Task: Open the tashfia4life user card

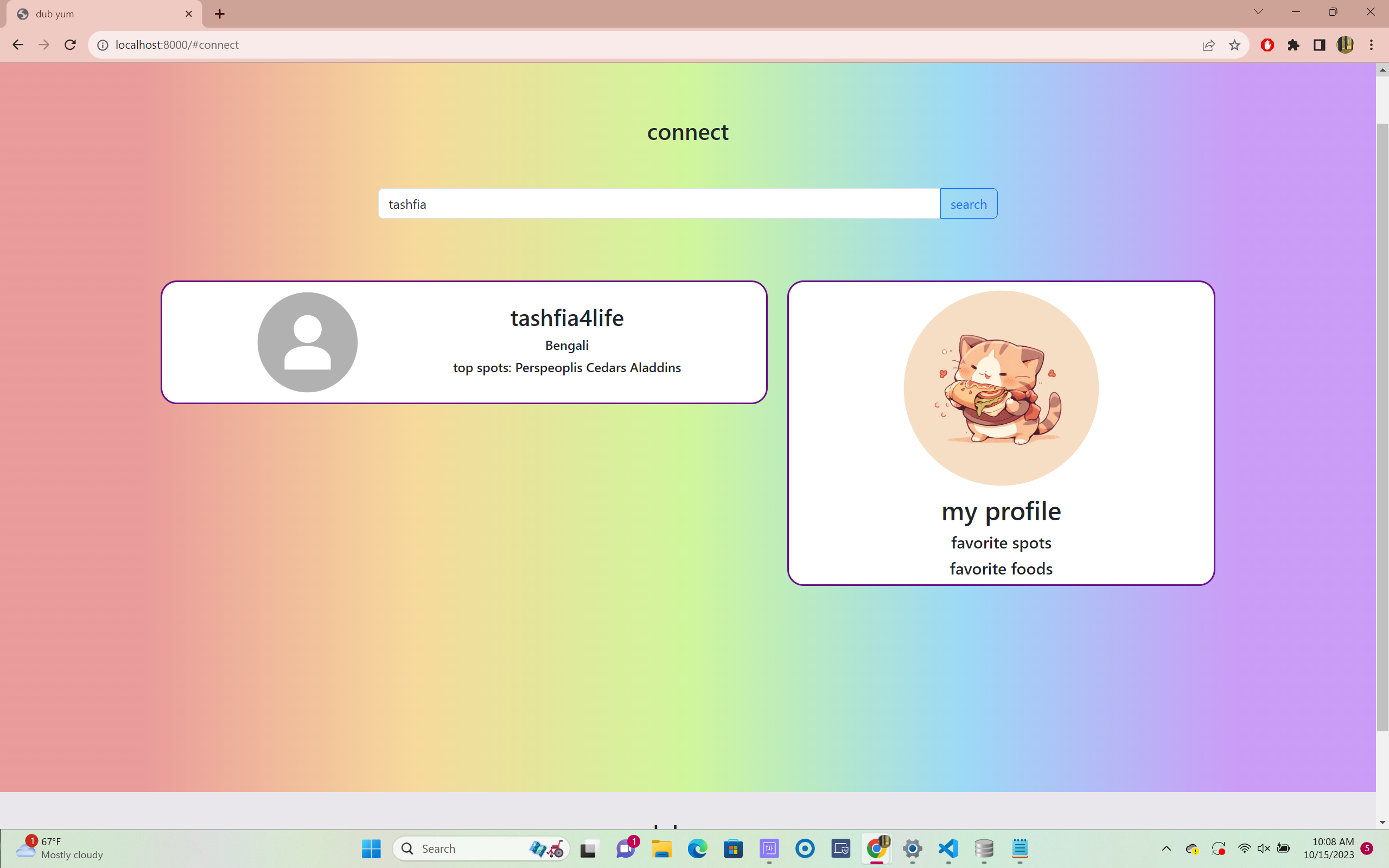Action: pos(464,342)
